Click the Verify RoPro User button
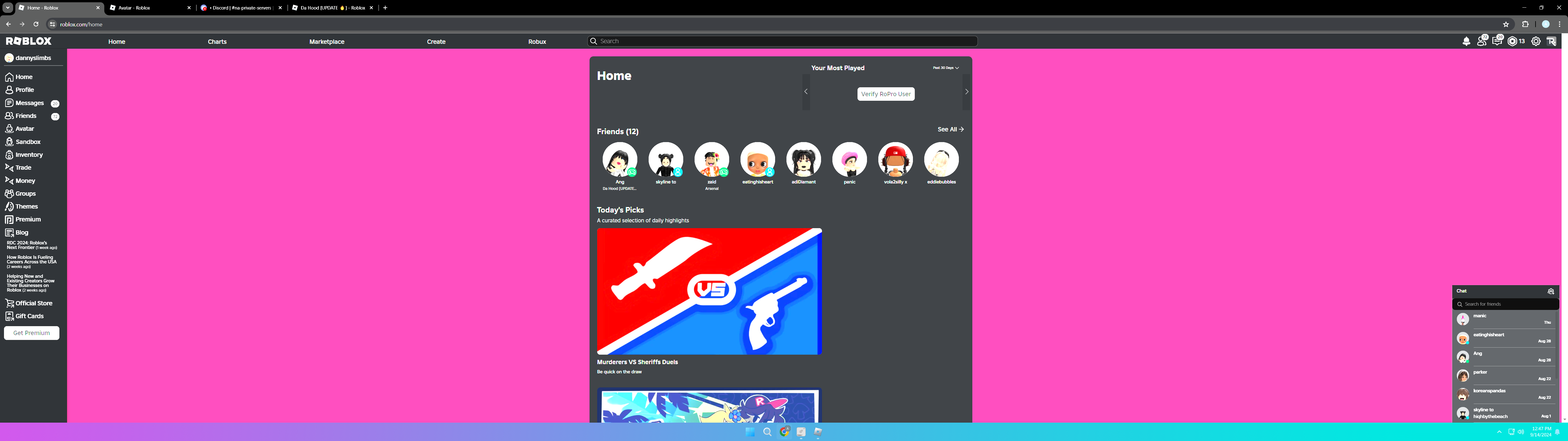1568x441 pixels. pos(886,94)
